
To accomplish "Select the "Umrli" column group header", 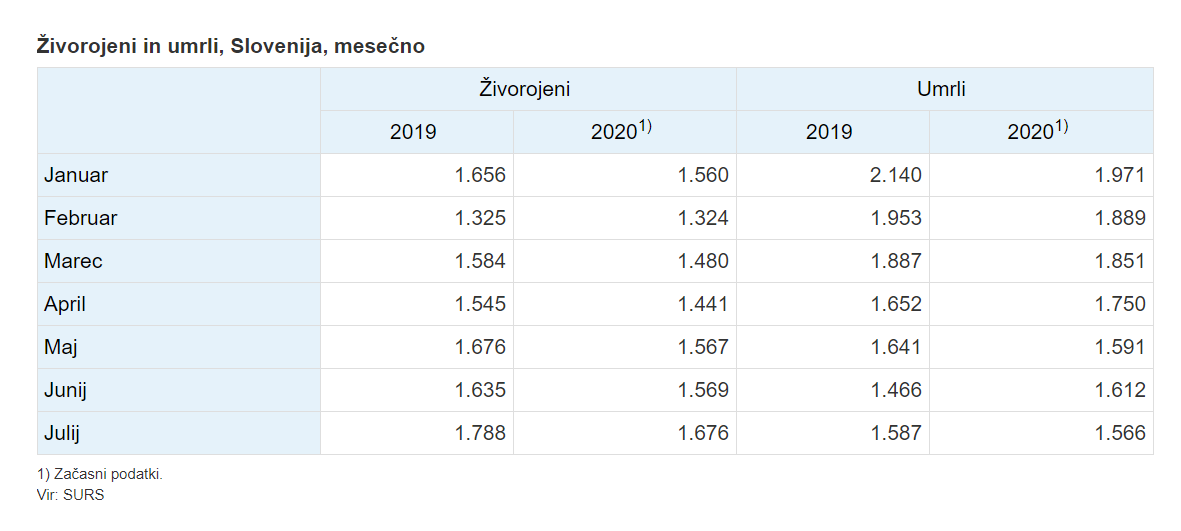I will pos(941,89).
